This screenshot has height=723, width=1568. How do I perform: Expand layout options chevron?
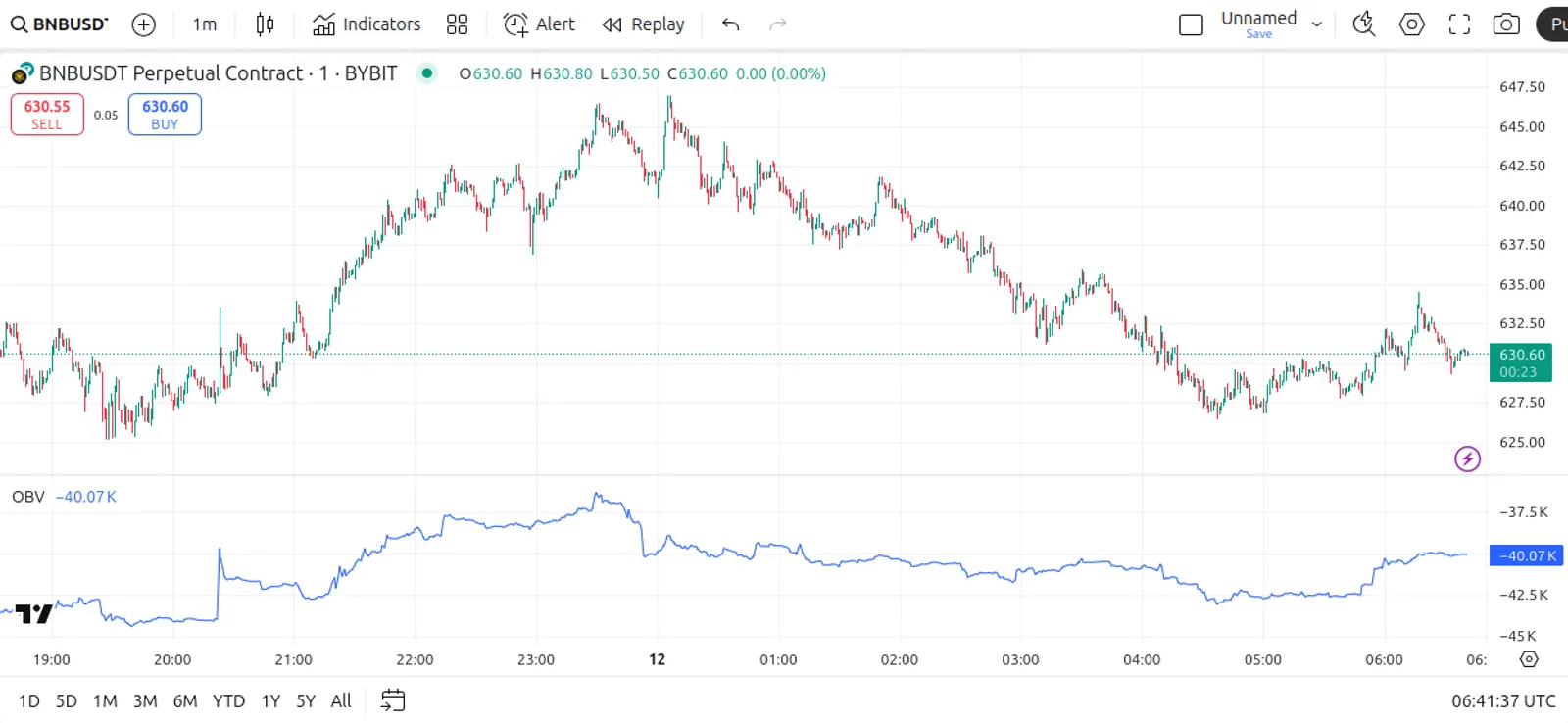click(1317, 24)
